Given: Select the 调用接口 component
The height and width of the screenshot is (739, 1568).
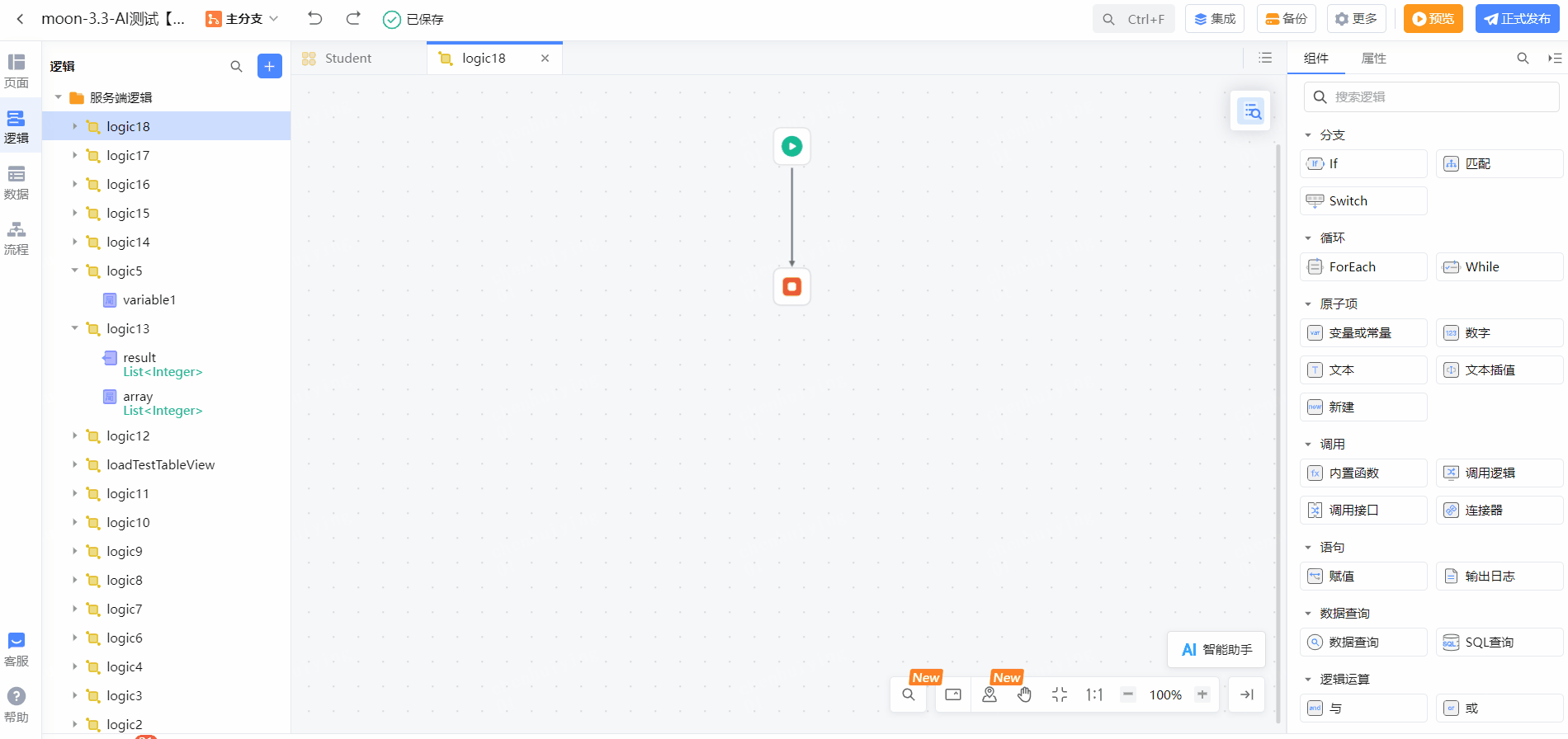Looking at the screenshot, I should pyautogui.click(x=1363, y=510).
